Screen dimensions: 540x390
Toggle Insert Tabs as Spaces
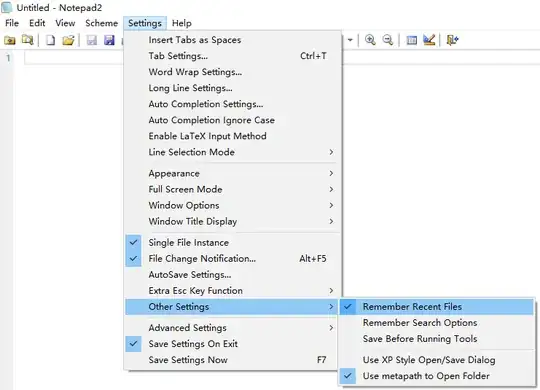(232, 40)
